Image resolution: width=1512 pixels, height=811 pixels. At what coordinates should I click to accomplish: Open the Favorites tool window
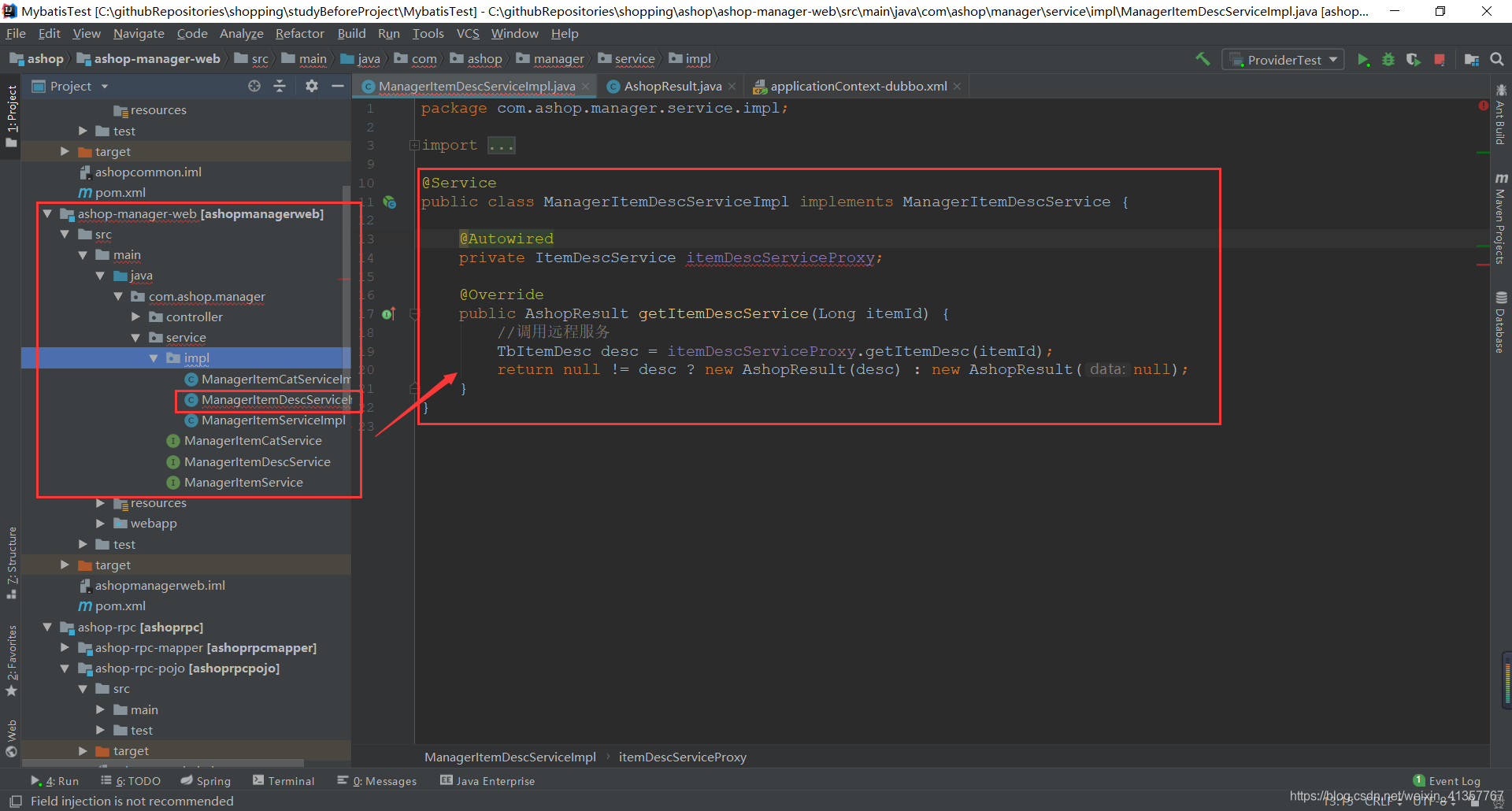12,661
